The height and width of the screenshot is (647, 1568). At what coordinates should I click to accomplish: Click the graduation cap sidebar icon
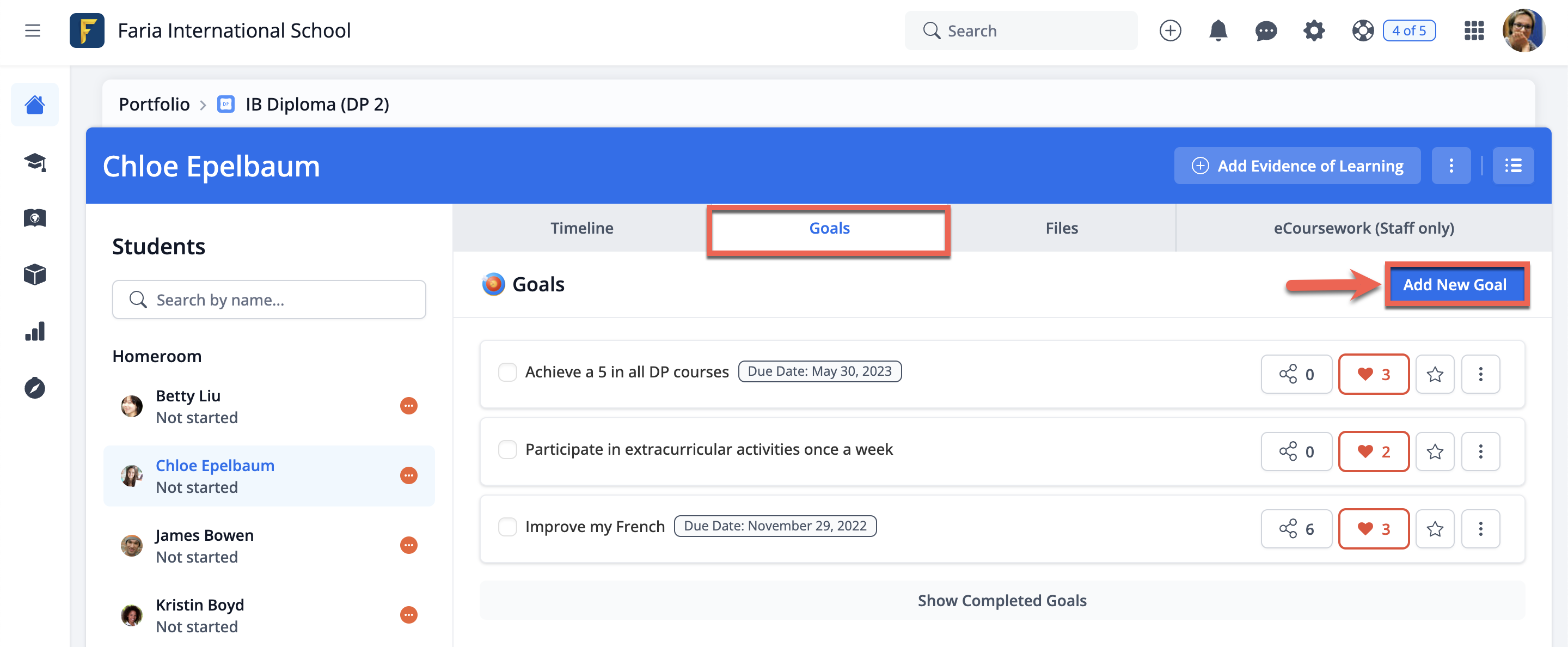tap(35, 162)
